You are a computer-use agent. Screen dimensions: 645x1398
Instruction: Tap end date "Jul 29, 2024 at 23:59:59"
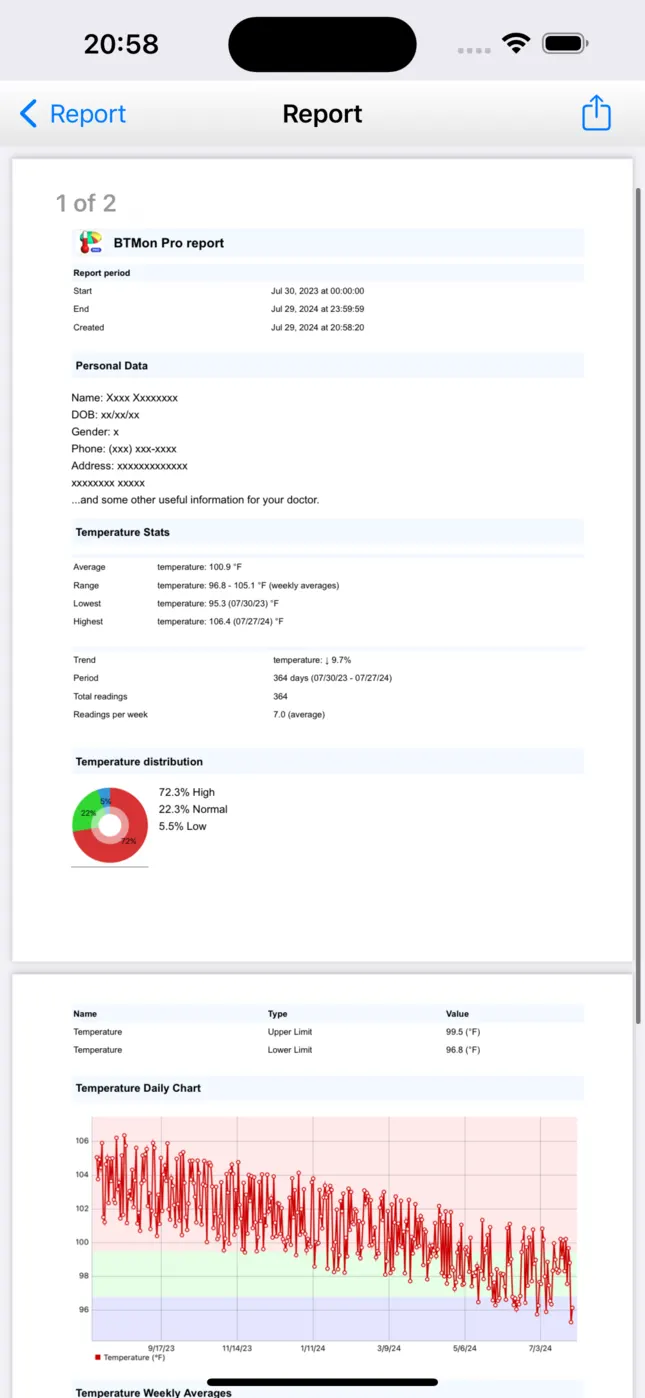(317, 309)
